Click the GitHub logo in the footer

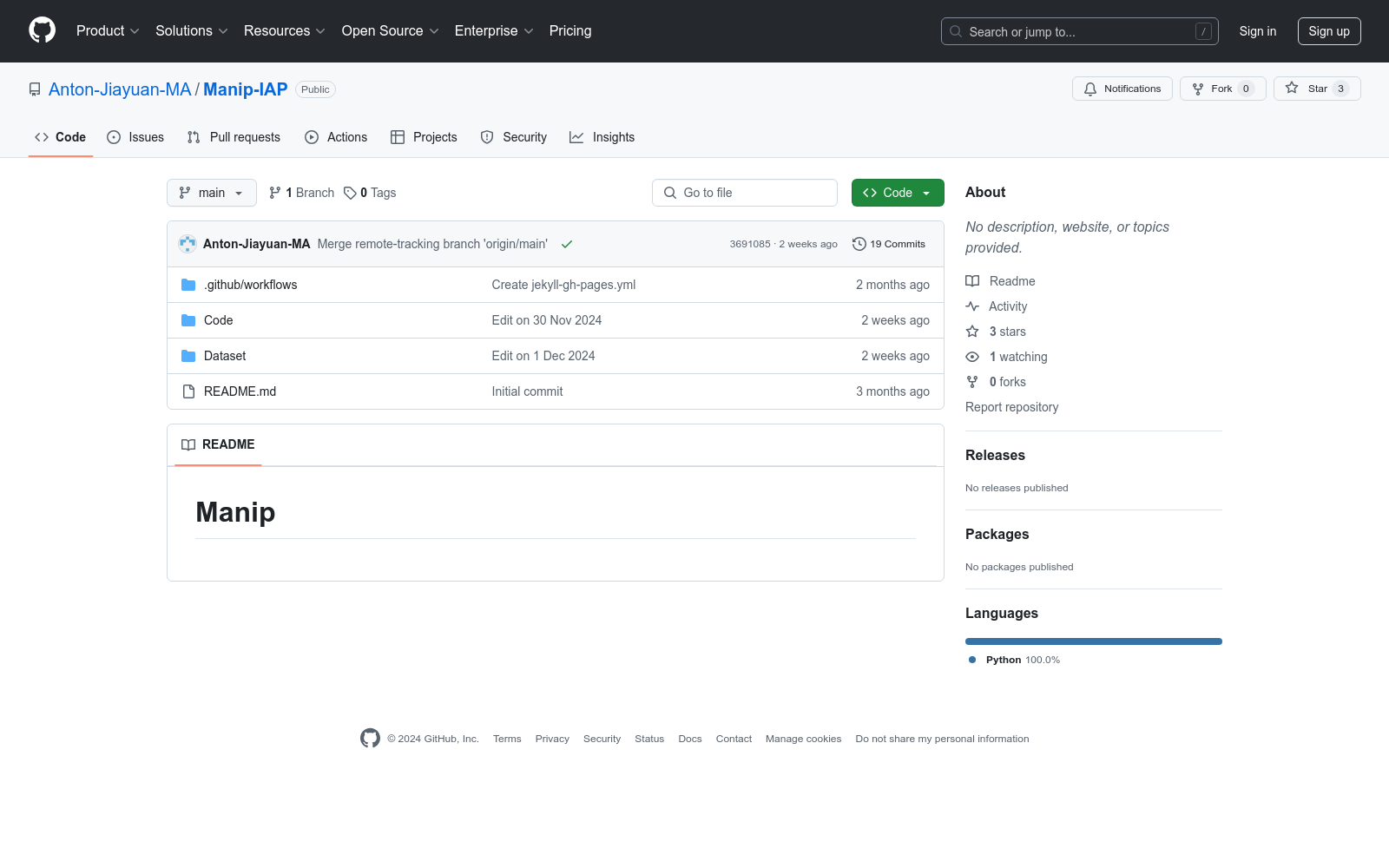[370, 739]
